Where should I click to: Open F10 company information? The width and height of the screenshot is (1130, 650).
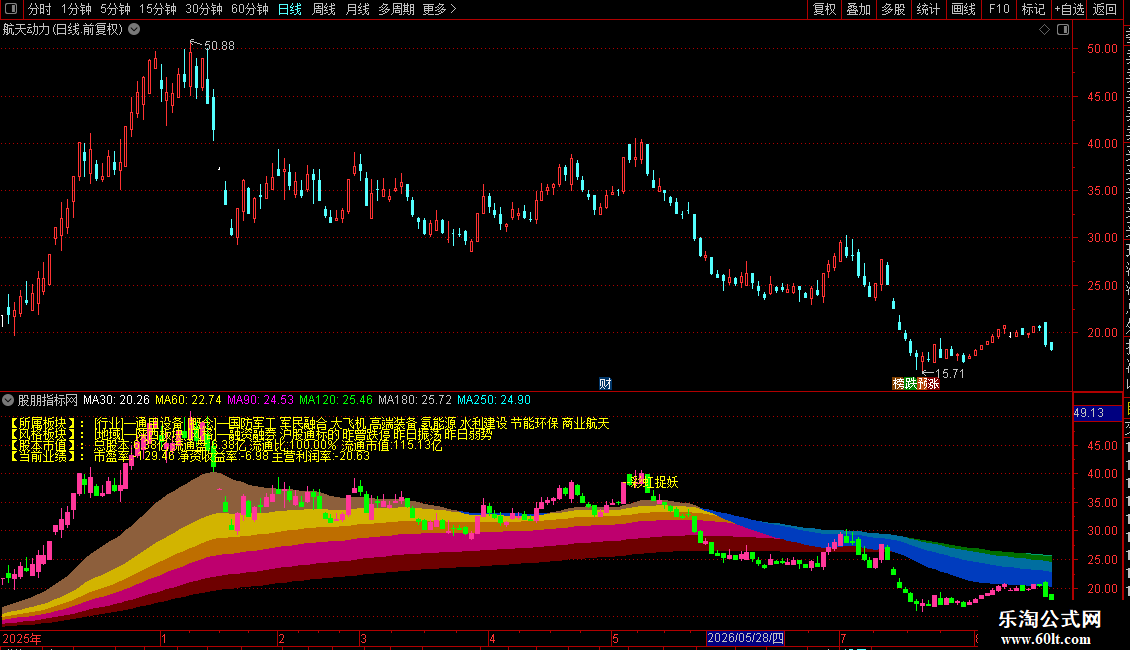coord(999,9)
